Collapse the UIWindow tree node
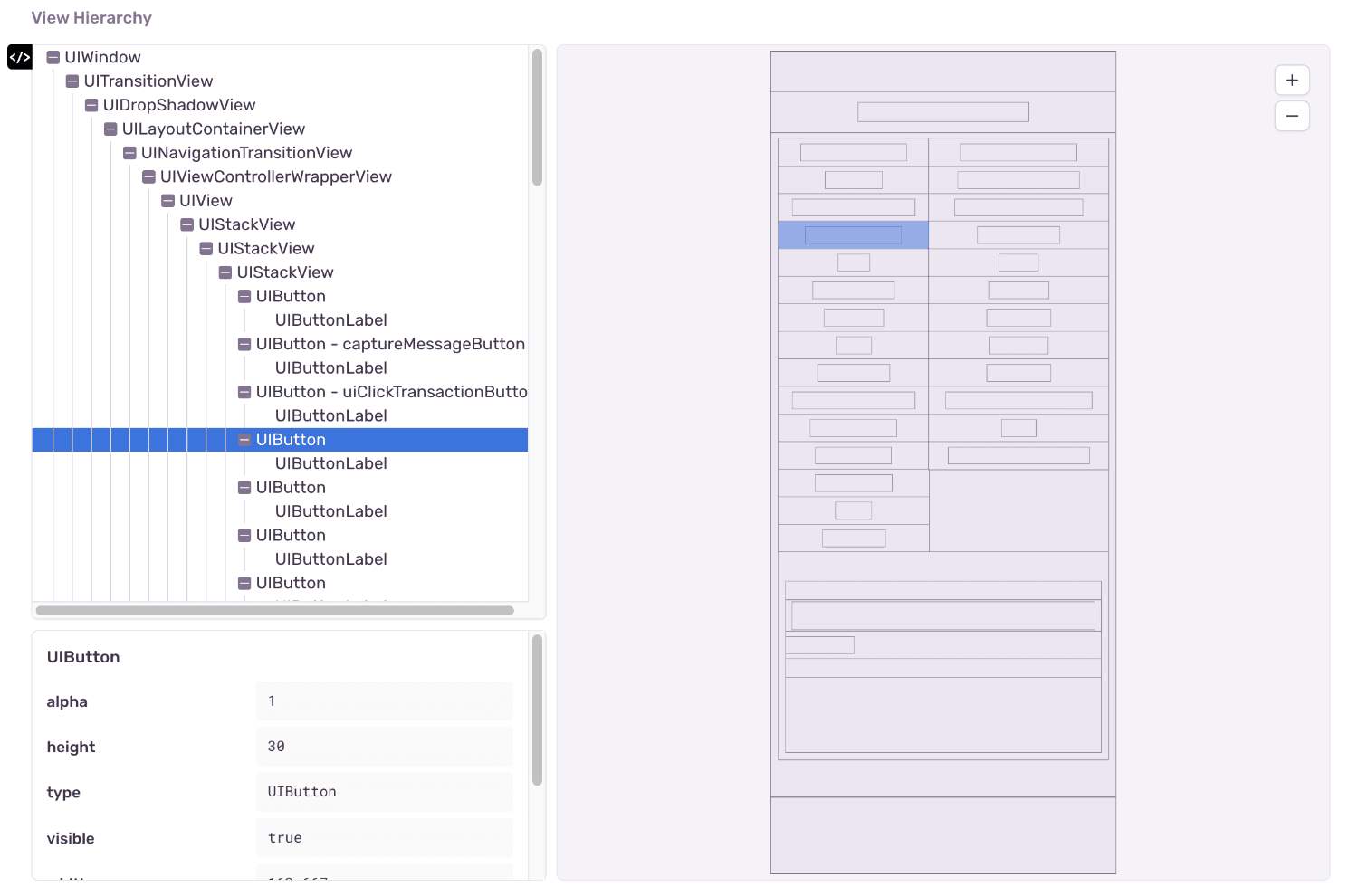Screen dimensions: 1358x896 [52, 57]
